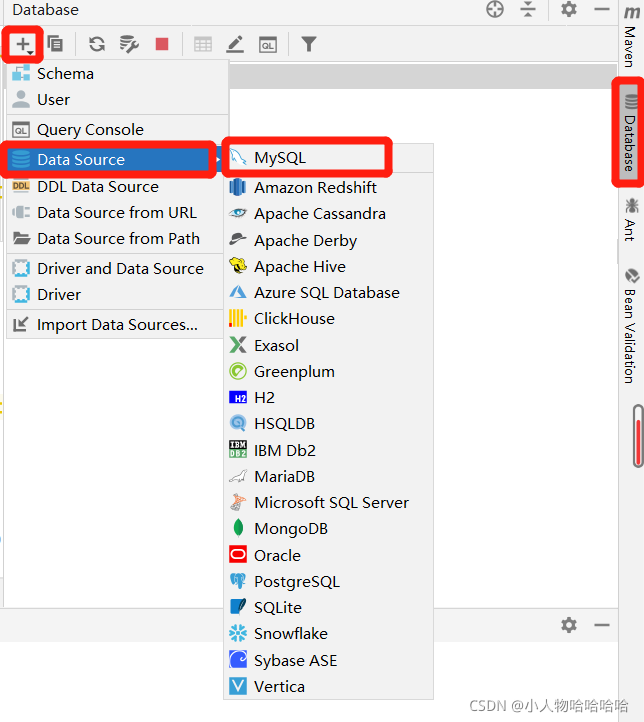The height and width of the screenshot is (722, 644).
Task: Select ClickHouse data source
Action: [329, 319]
